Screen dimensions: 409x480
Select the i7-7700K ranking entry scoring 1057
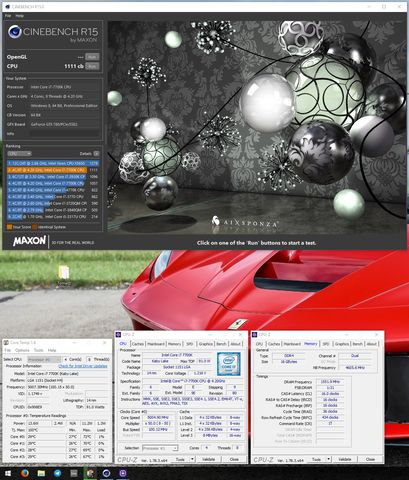53,183
